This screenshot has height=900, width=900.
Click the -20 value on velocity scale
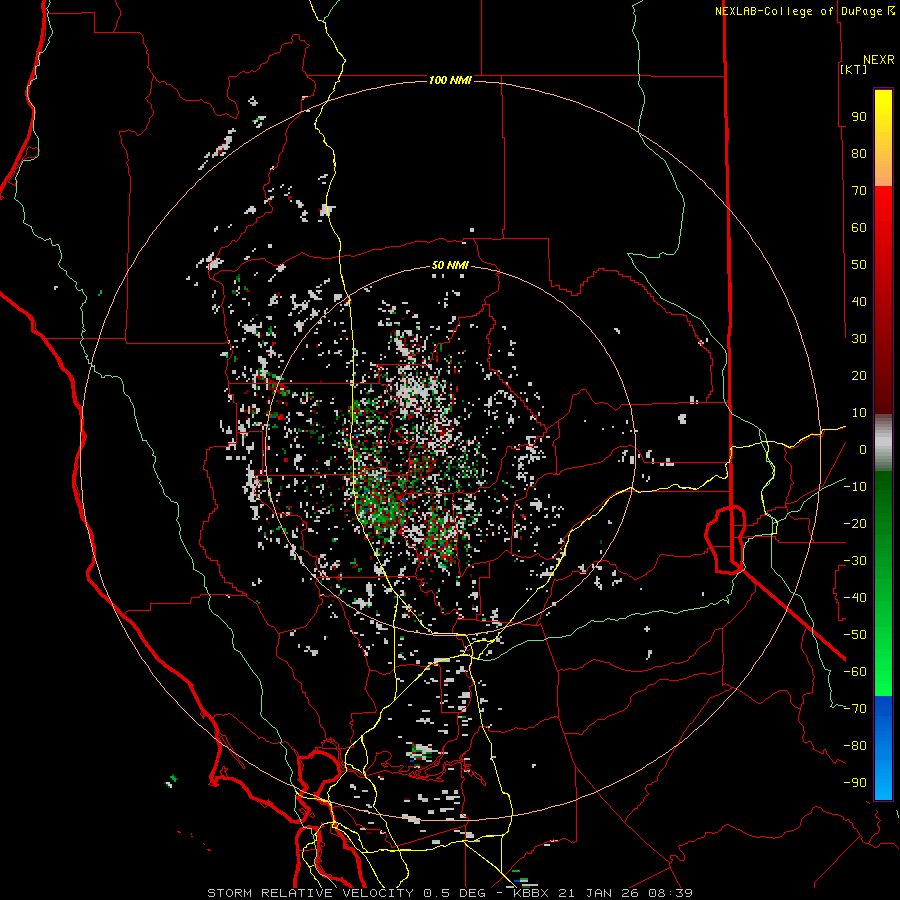click(x=855, y=523)
